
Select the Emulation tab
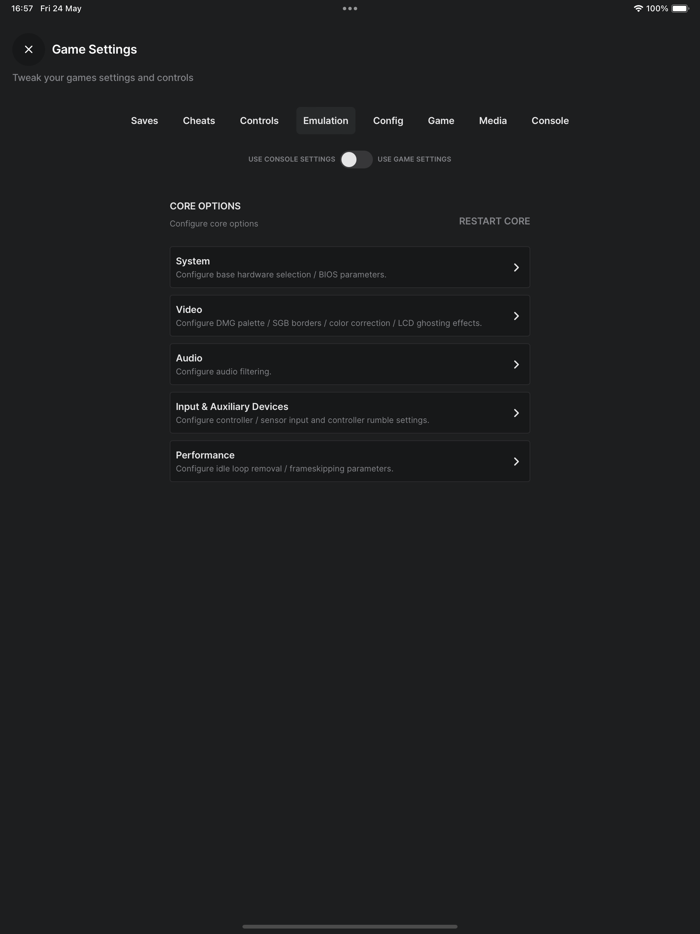[x=325, y=120]
